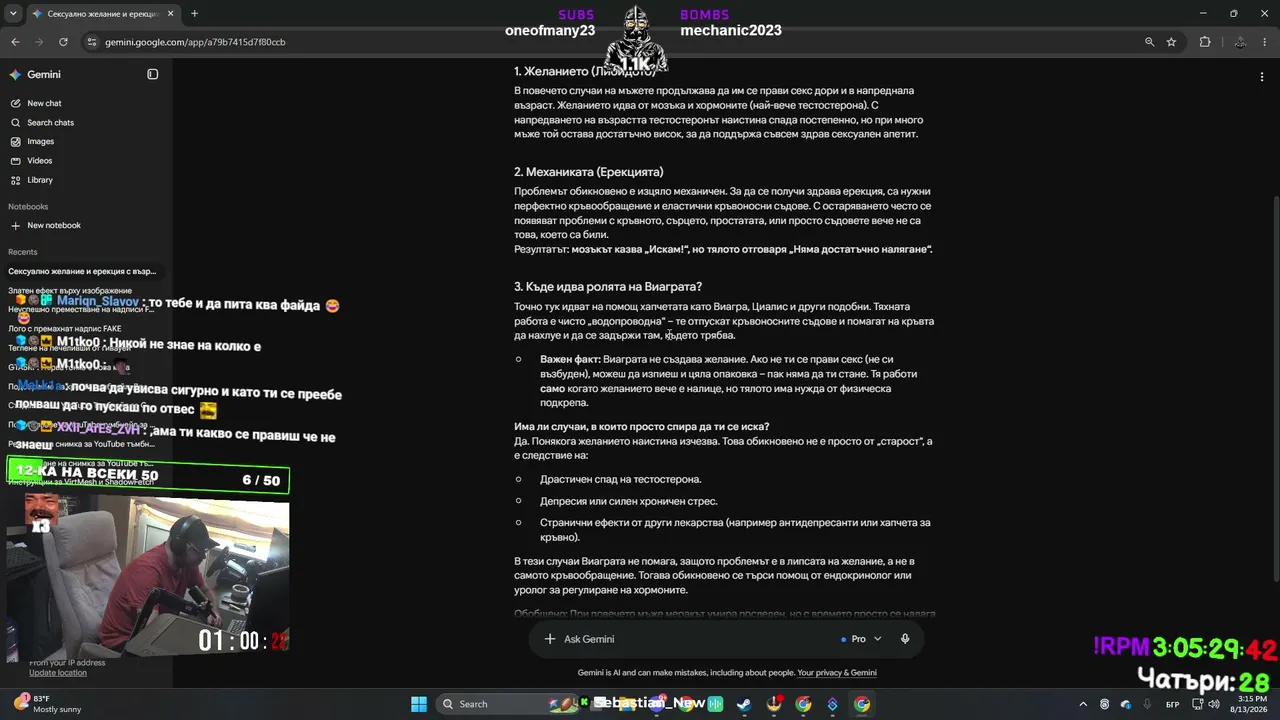Viewport: 1280px width, 720px height.
Task: Click the Notebooks section label
Action: (28, 207)
